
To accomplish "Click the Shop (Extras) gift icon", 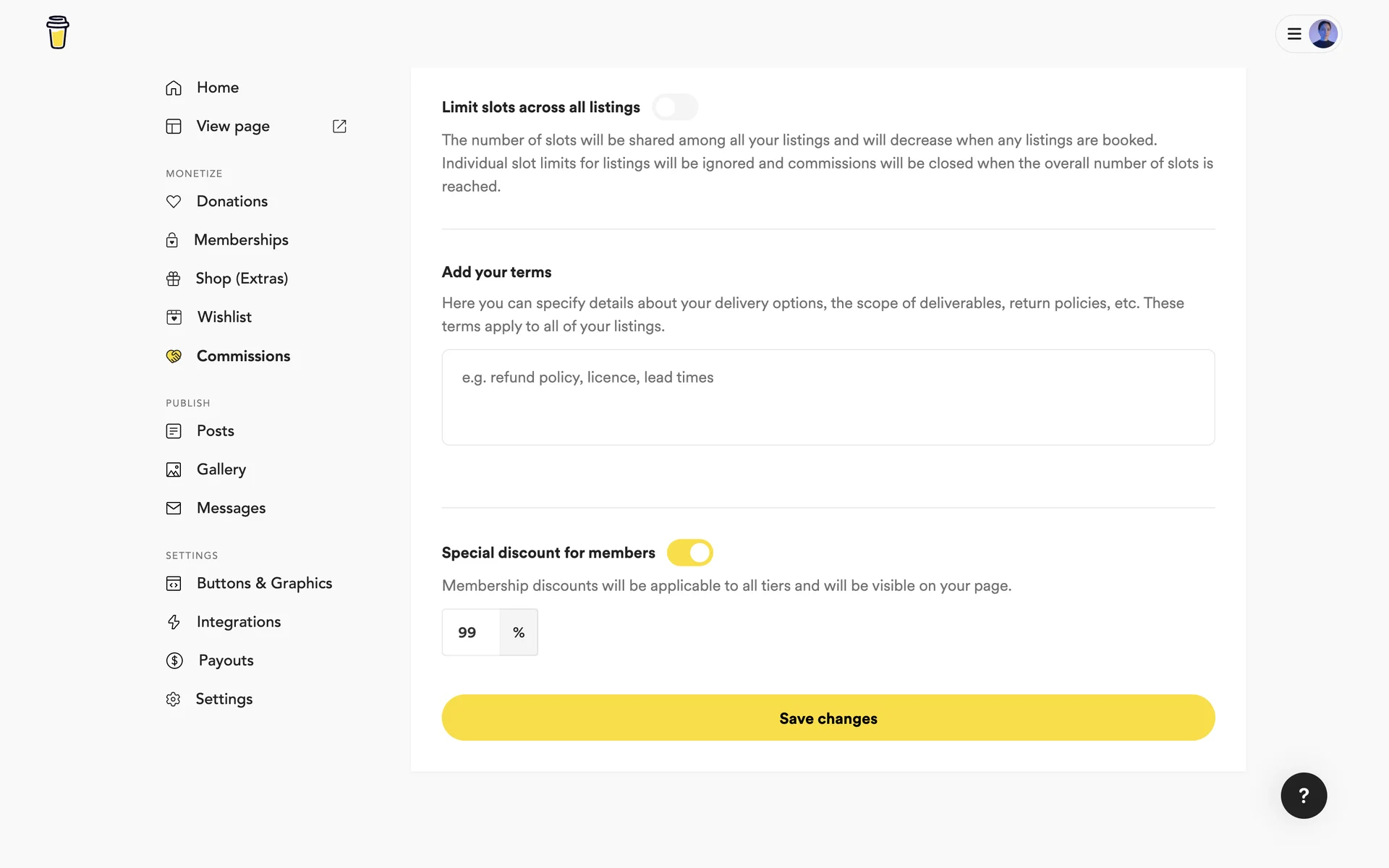I will 174,278.
